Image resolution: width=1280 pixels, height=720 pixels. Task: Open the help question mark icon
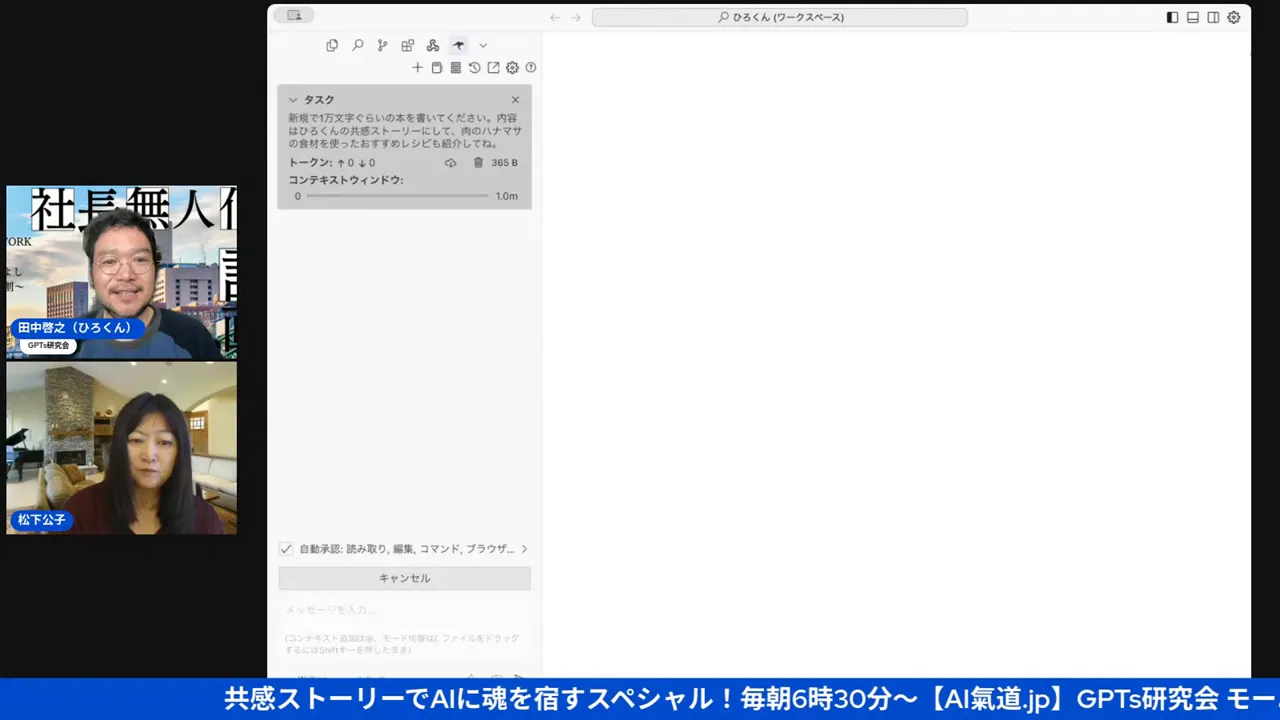coord(531,68)
